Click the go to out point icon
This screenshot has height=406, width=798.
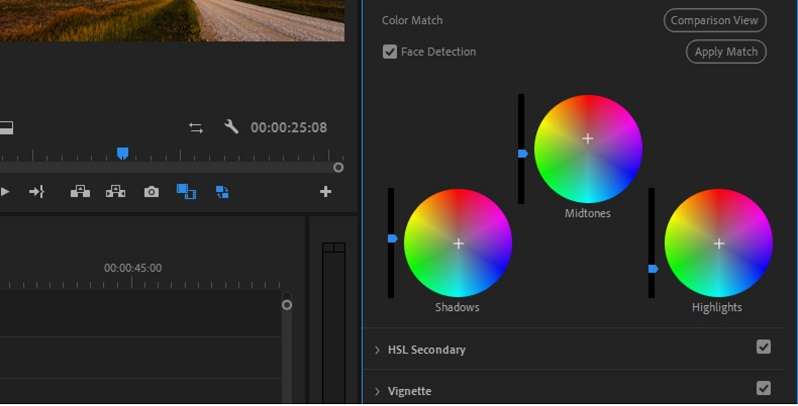[x=37, y=192]
